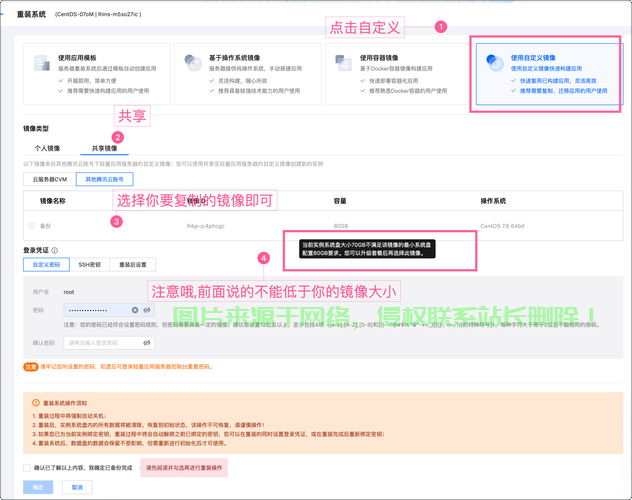632x500 pixels.
Task: Select the 使用容器镜像 card title
Action: point(379,58)
